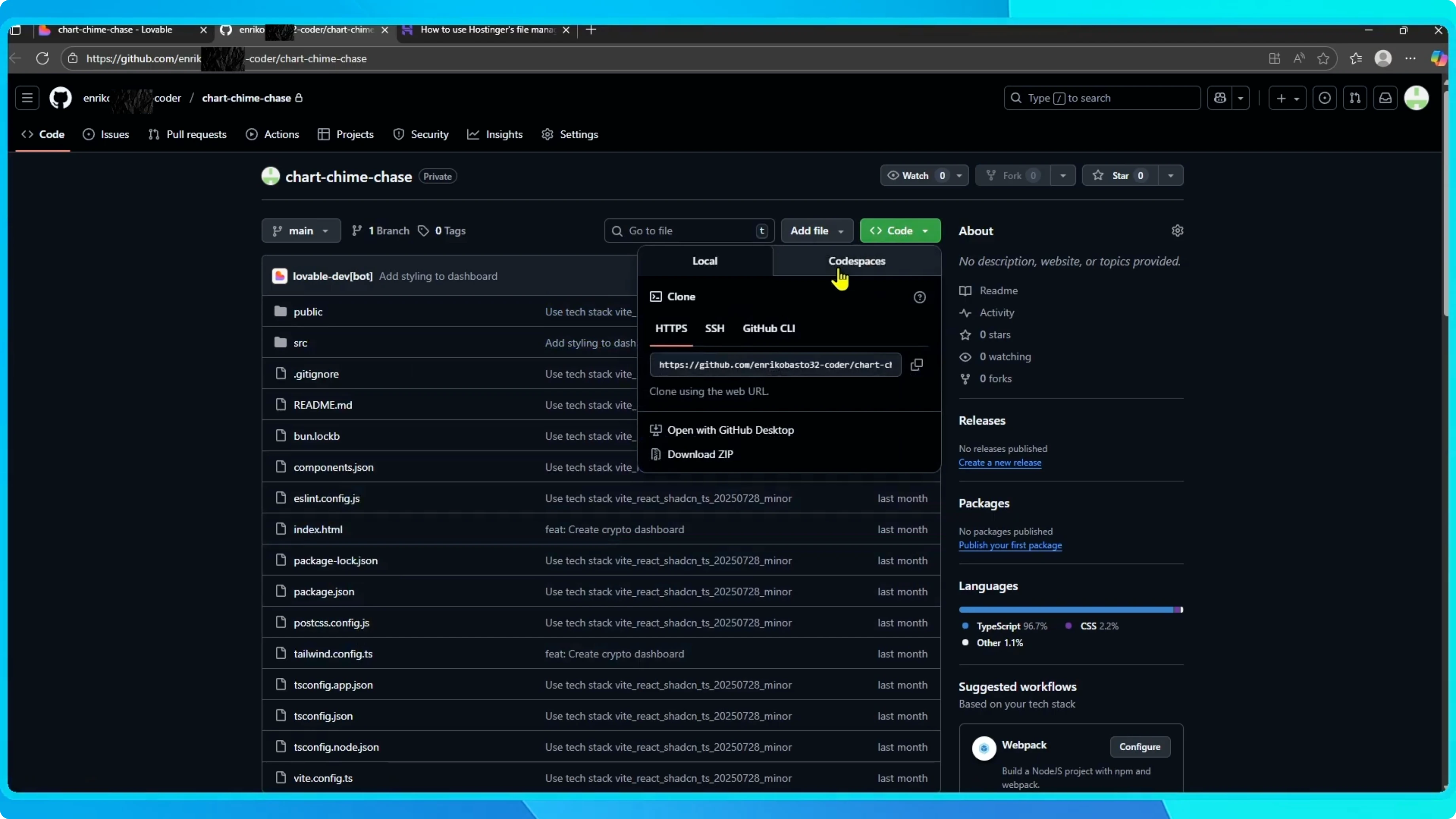Open the Insights tab
This screenshot has height=819, width=1456.
tap(495, 135)
